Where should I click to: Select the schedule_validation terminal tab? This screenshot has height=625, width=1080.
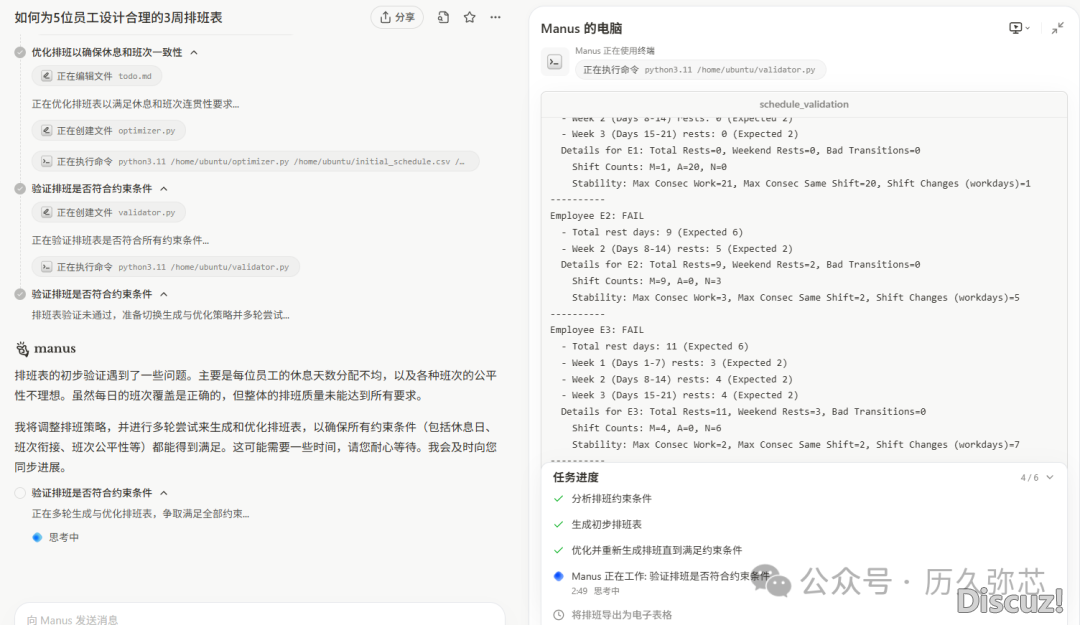[x=803, y=104]
